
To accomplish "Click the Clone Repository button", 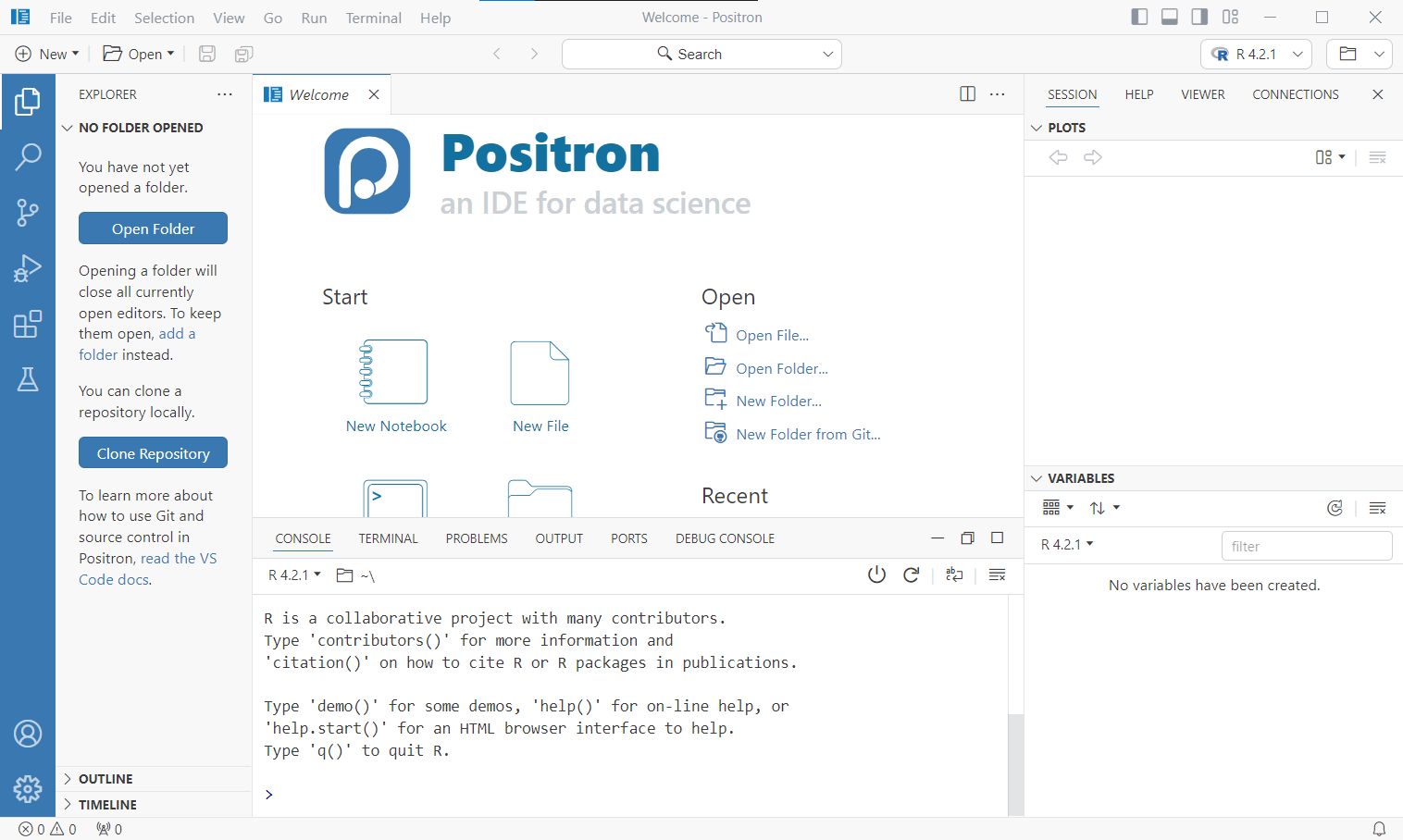I will click(x=153, y=453).
